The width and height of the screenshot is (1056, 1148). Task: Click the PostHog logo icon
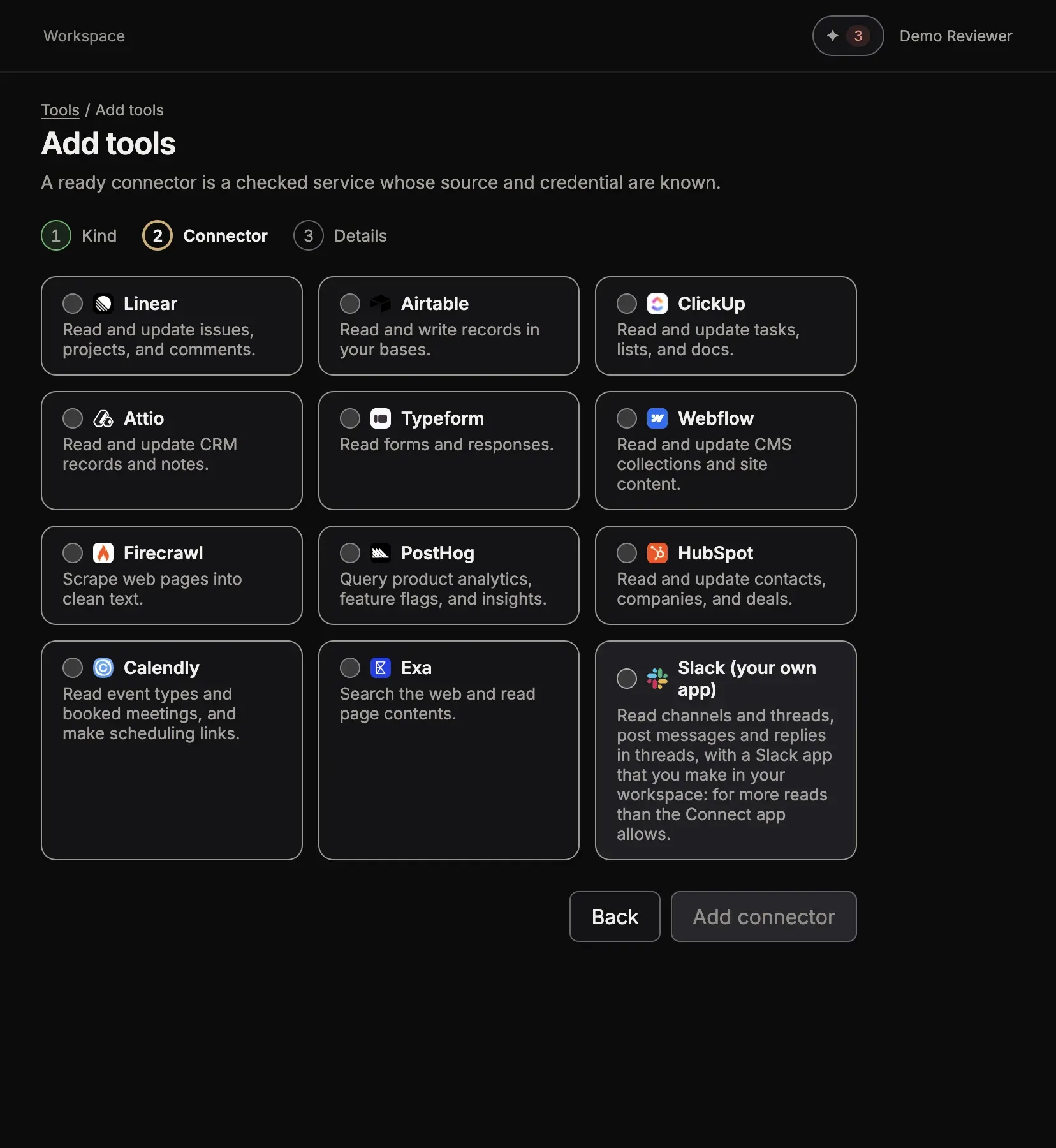pyautogui.click(x=381, y=553)
